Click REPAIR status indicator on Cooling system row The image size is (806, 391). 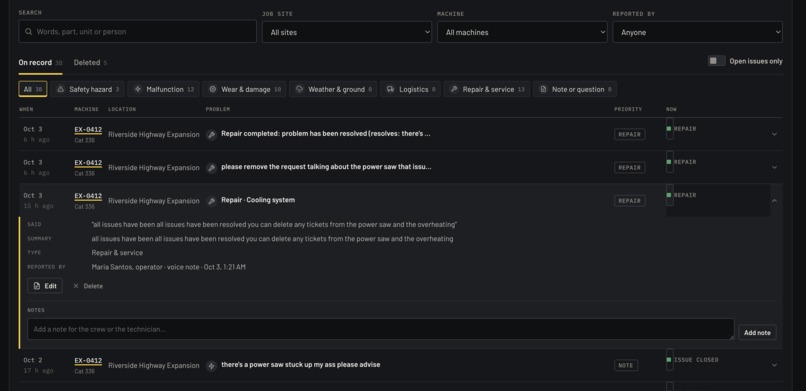click(682, 195)
